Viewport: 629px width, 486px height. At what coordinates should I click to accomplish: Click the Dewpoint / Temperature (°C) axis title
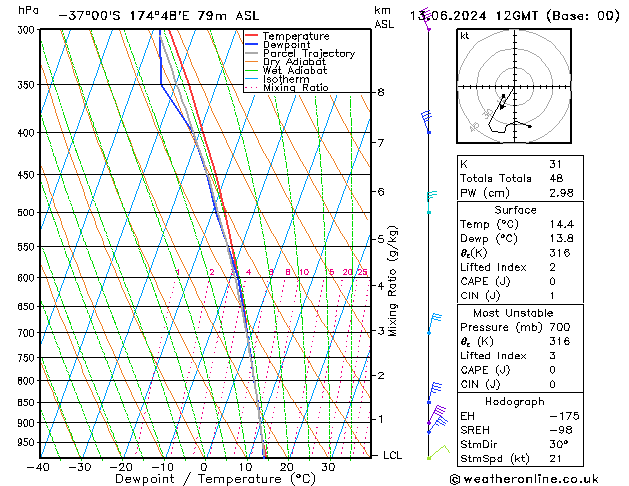[215, 479]
